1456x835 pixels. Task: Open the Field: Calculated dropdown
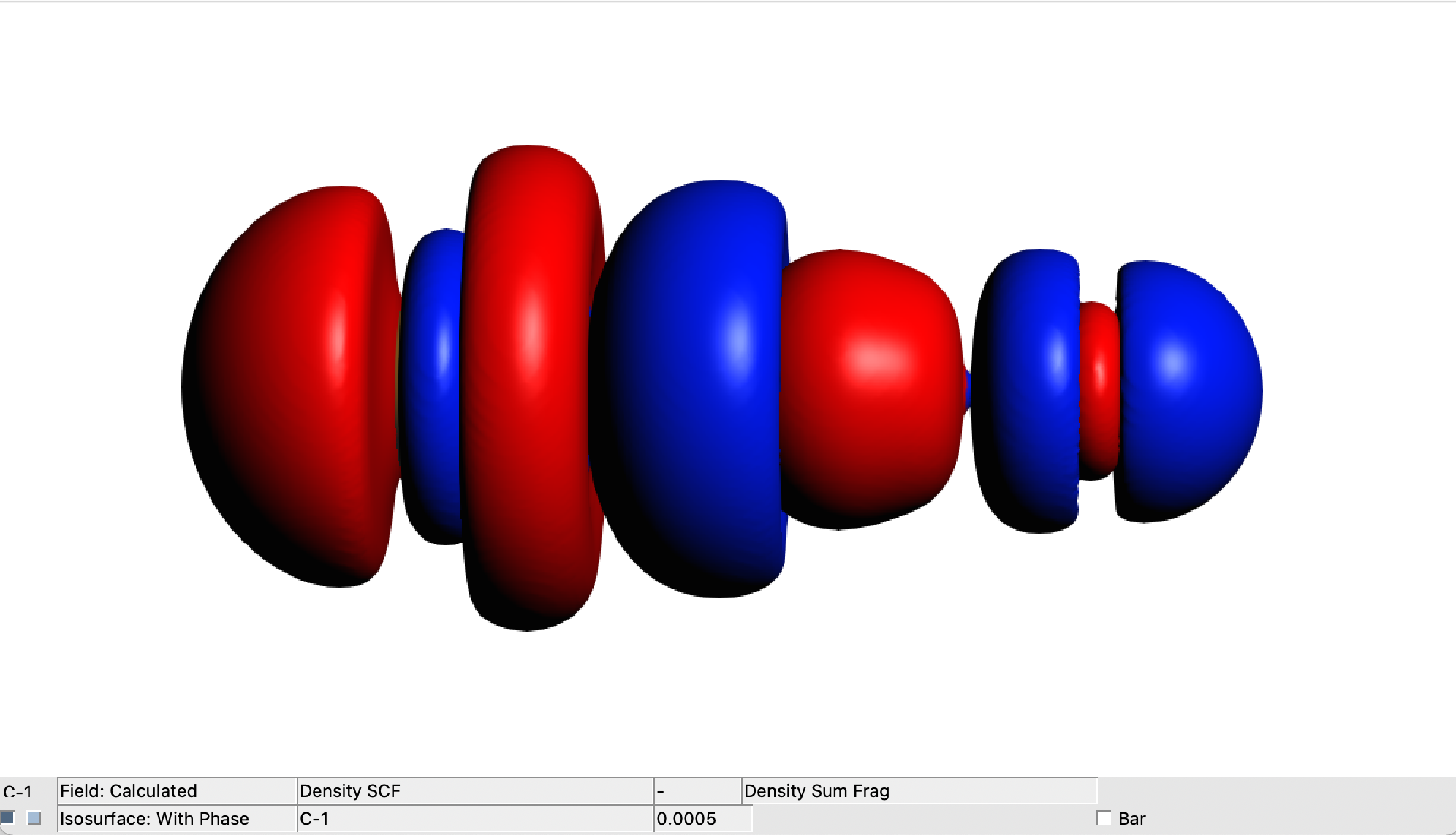click(x=177, y=791)
